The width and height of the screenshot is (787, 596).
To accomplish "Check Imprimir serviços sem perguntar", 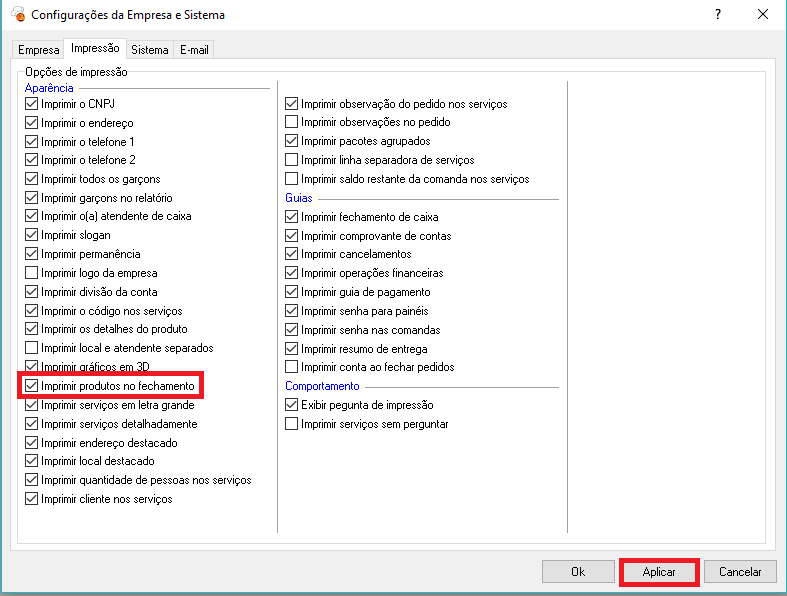I will click(292, 424).
